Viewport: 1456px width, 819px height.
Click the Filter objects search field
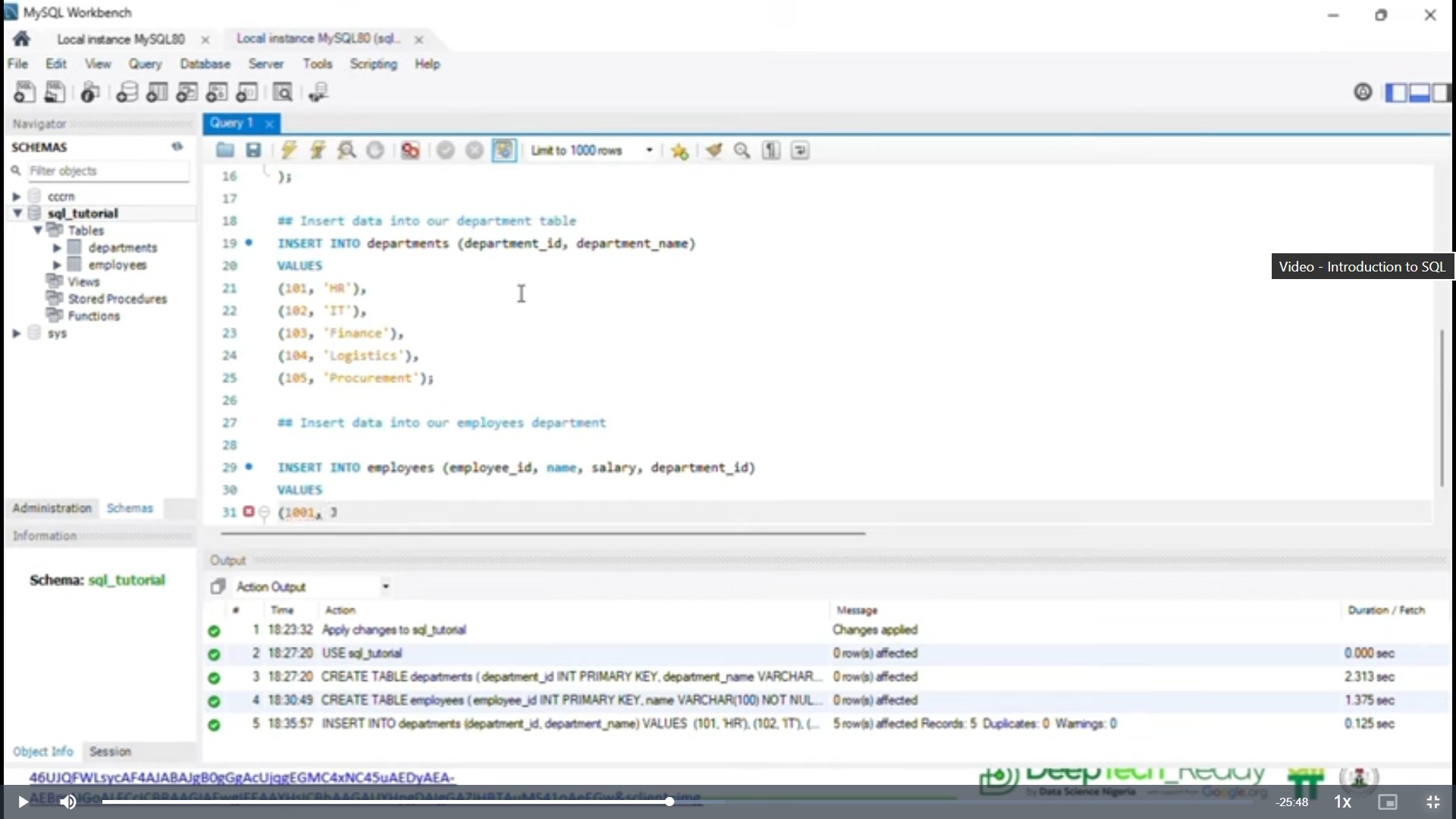108,171
